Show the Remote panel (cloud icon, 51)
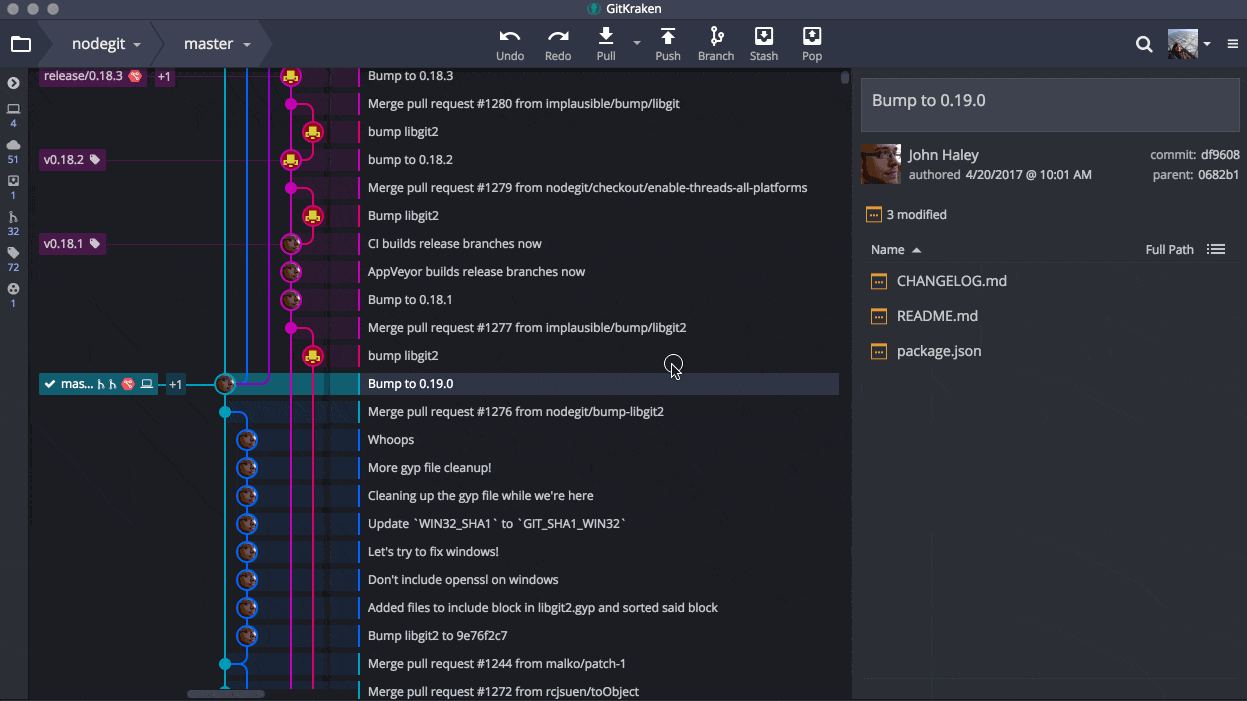Viewport: 1247px width, 701px height. (13, 151)
